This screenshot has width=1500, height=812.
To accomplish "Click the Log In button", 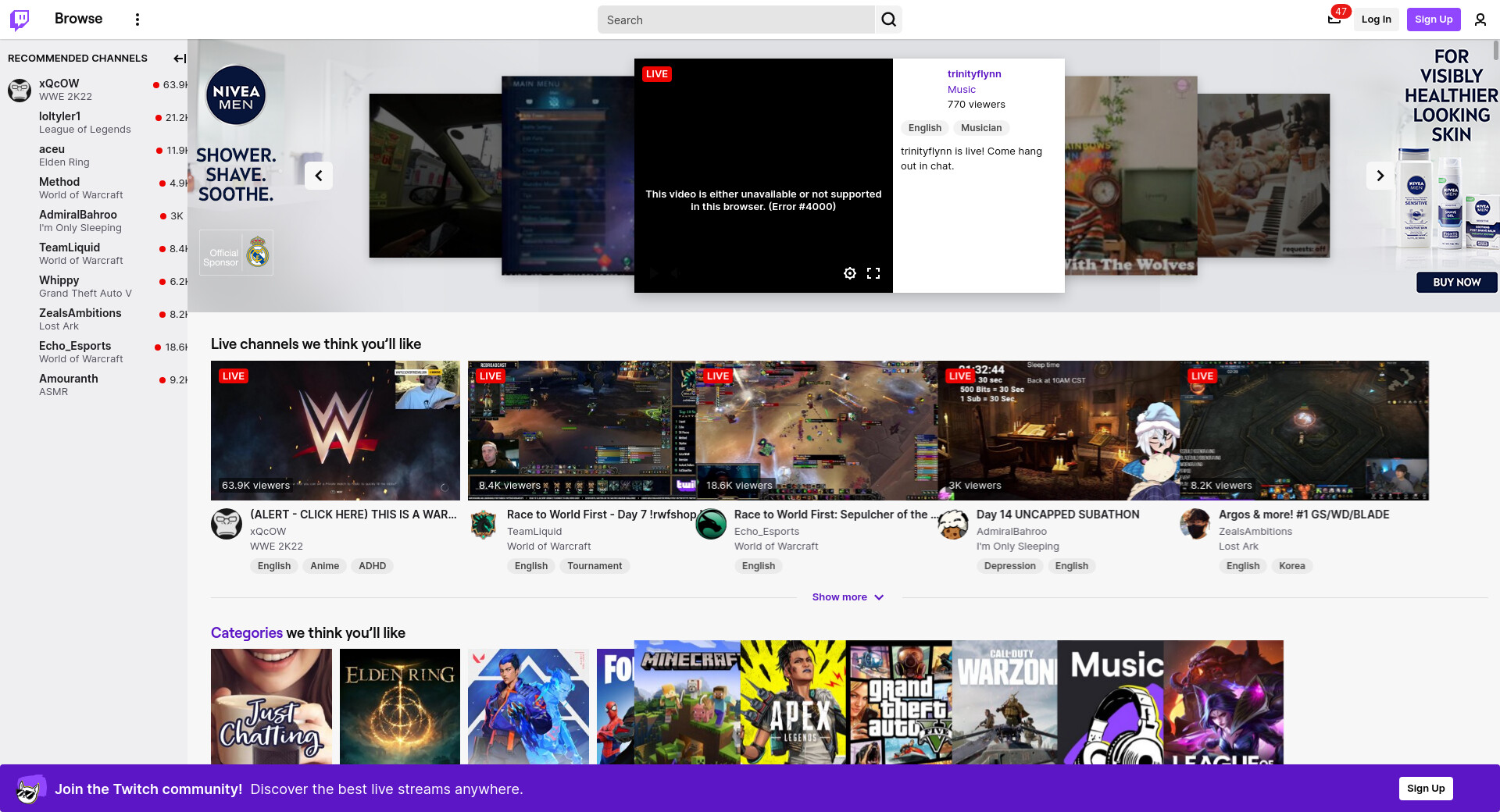I will (x=1376, y=20).
